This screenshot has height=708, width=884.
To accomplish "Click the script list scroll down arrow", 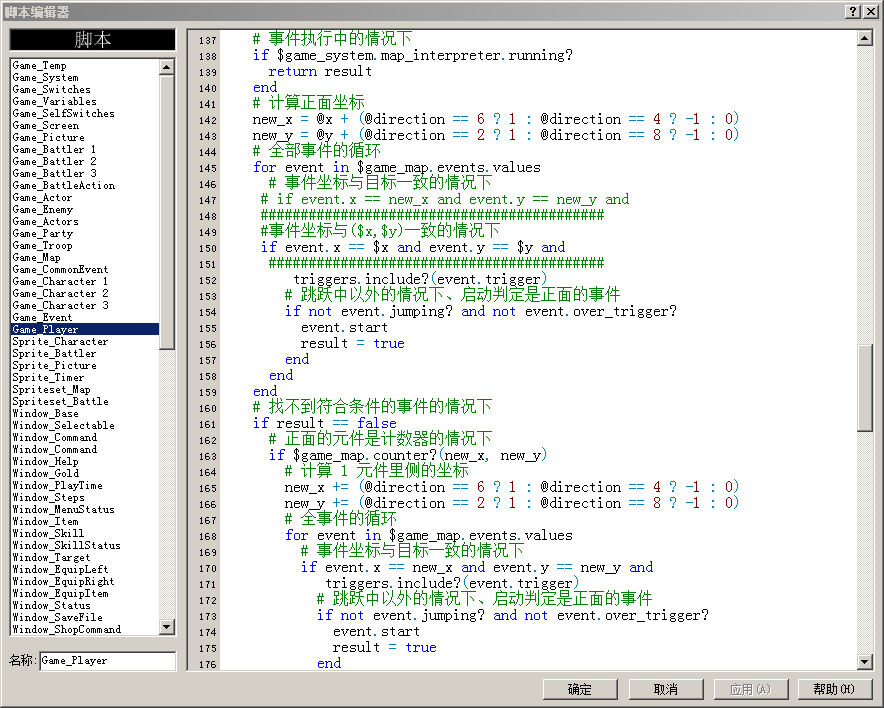I will tap(166, 626).
